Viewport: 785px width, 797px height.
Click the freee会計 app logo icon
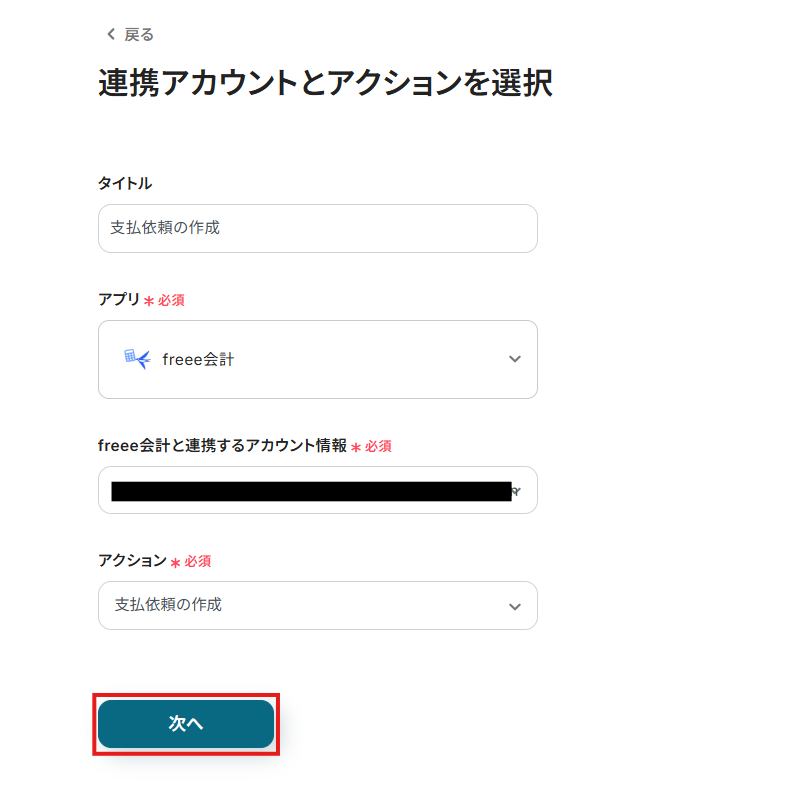136,359
